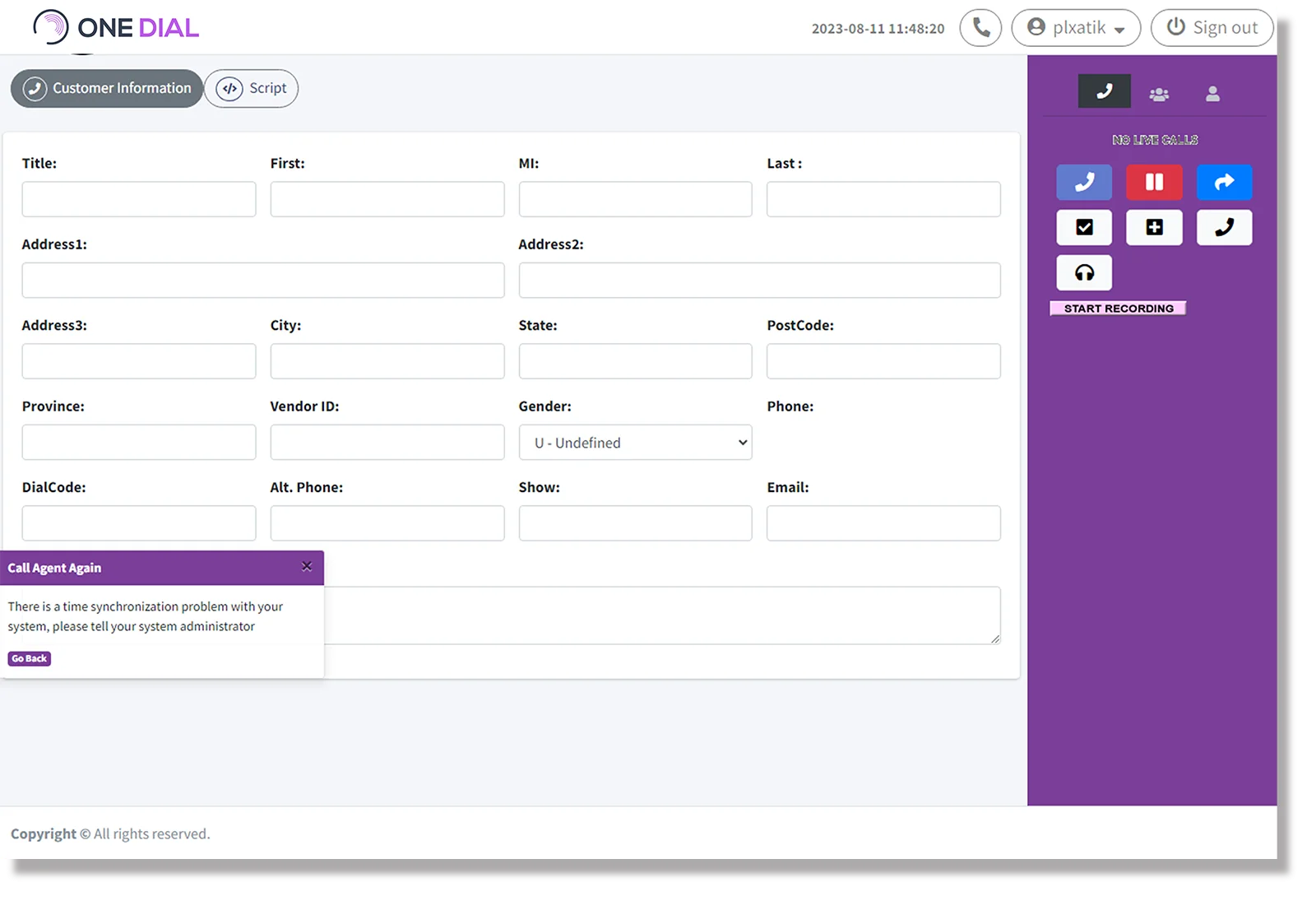
Task: Open the phone/calls panel tab in sidebar
Action: (1105, 91)
